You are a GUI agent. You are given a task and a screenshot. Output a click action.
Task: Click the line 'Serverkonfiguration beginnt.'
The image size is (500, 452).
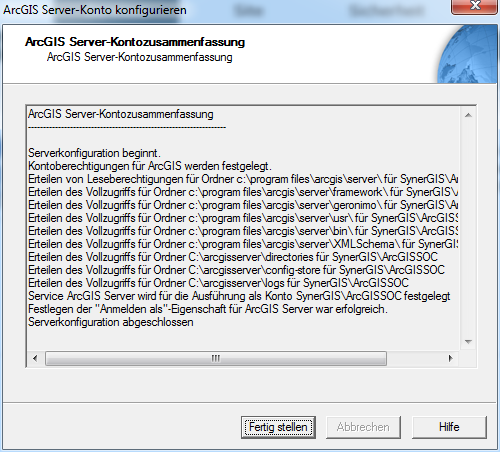(x=94, y=153)
